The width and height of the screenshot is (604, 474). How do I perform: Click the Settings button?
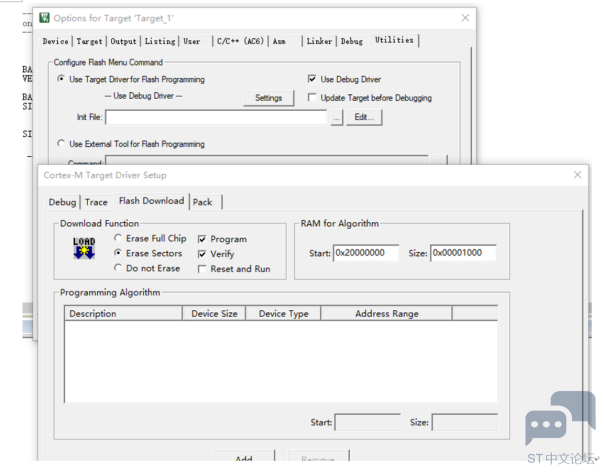(x=268, y=98)
